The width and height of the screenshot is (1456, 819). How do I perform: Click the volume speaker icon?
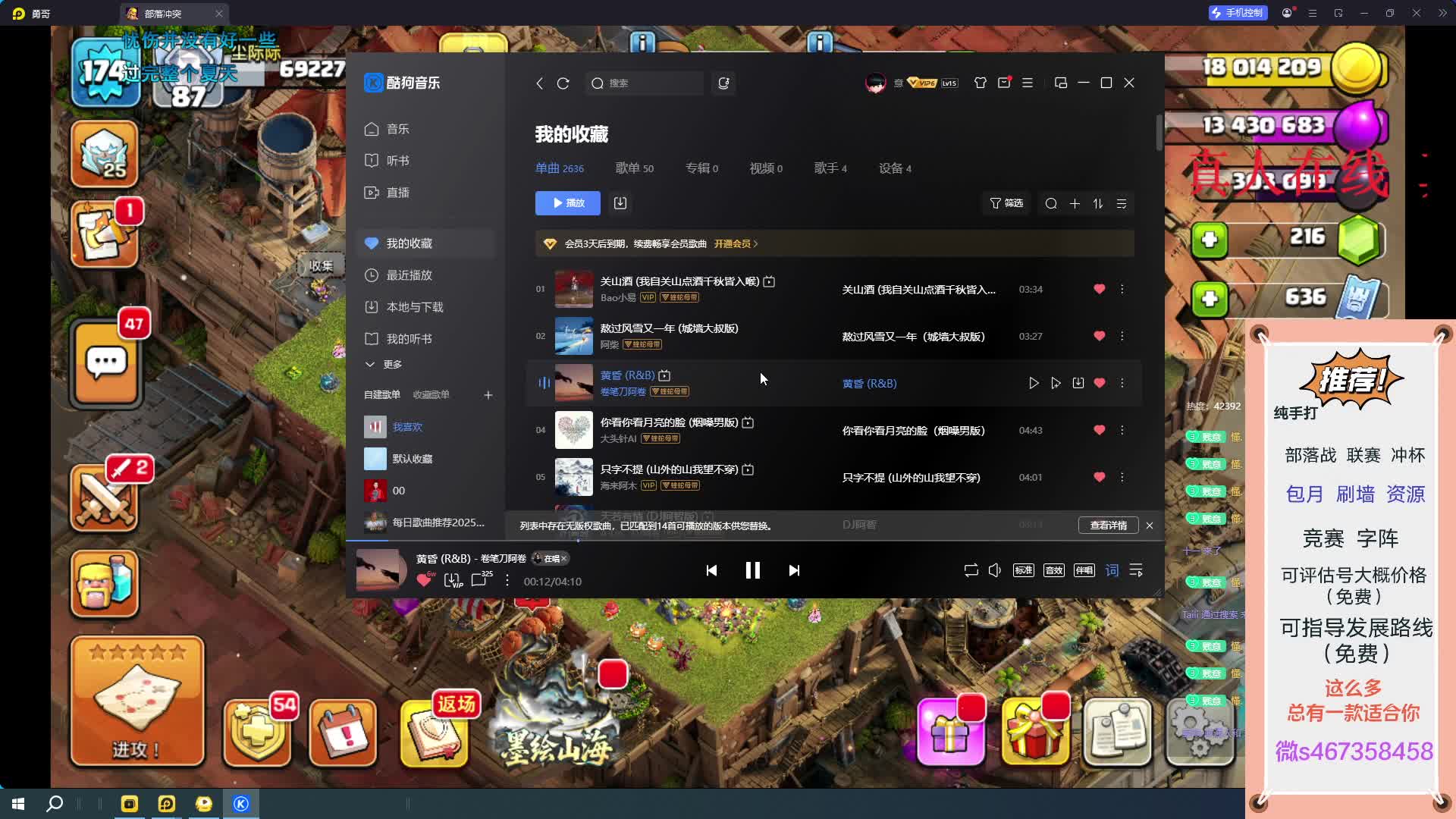[x=995, y=570]
